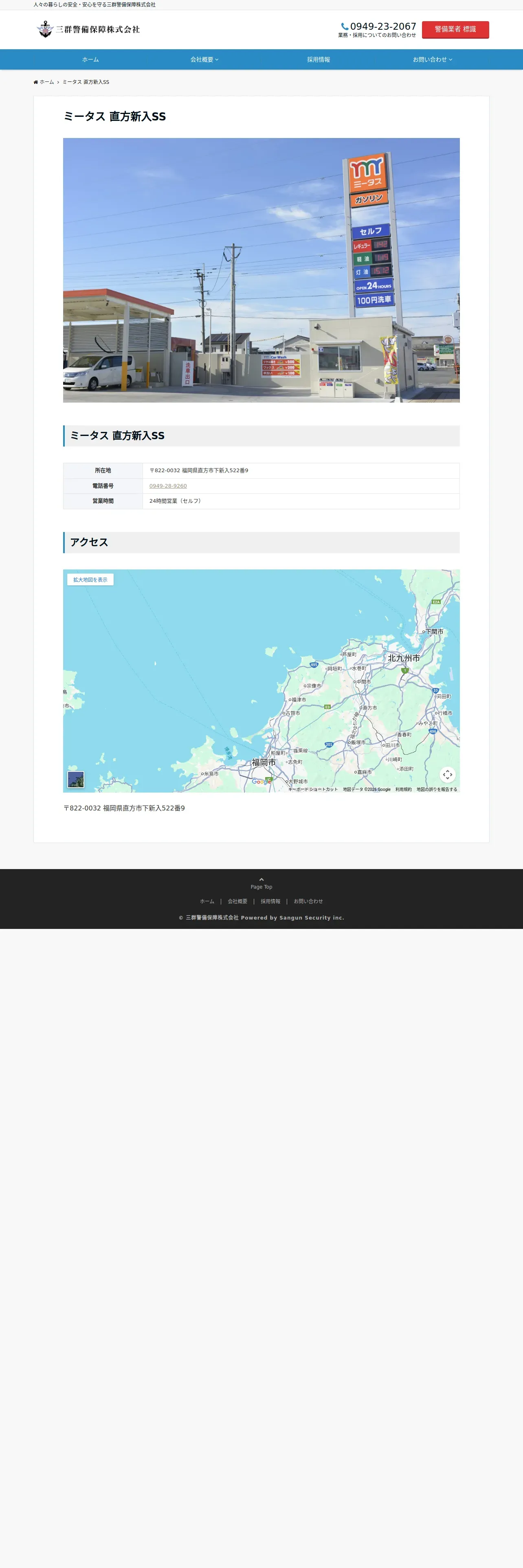Viewport: 523px width, 1568px height.
Task: Open the ミータス gas station photo
Action: click(261, 270)
